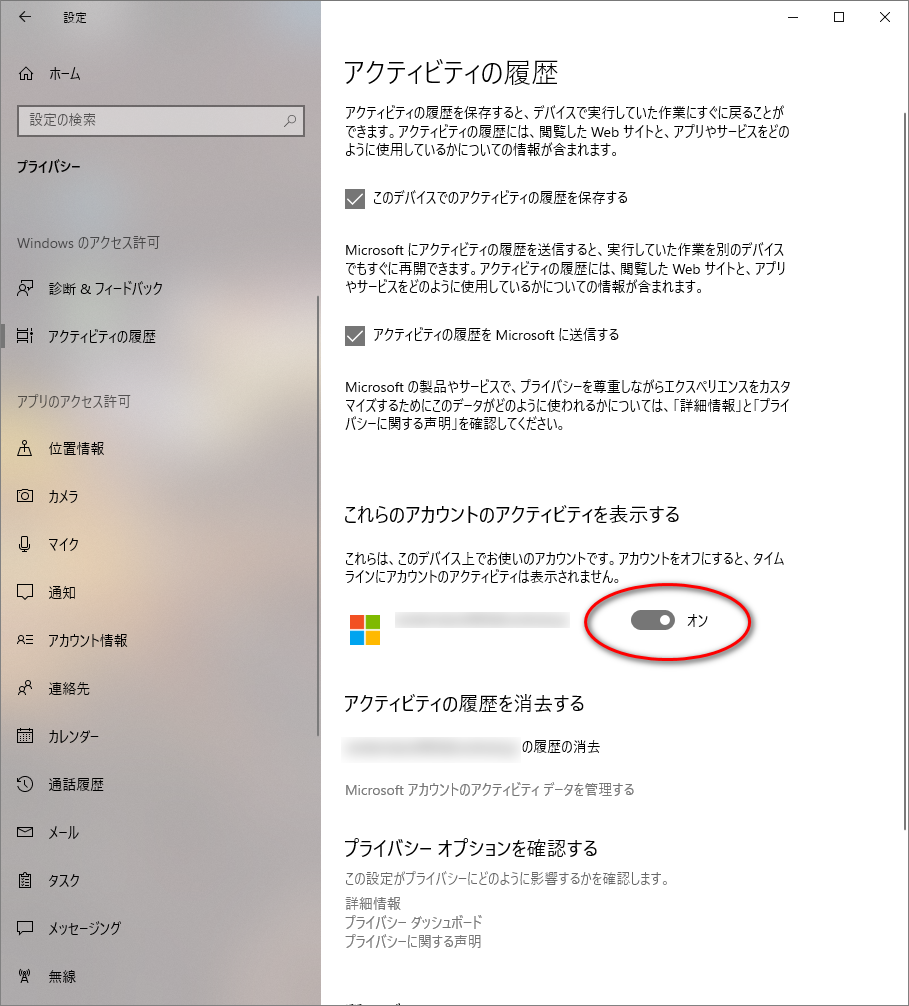
Task: Turn off the account activity toggle
Action: point(653,621)
